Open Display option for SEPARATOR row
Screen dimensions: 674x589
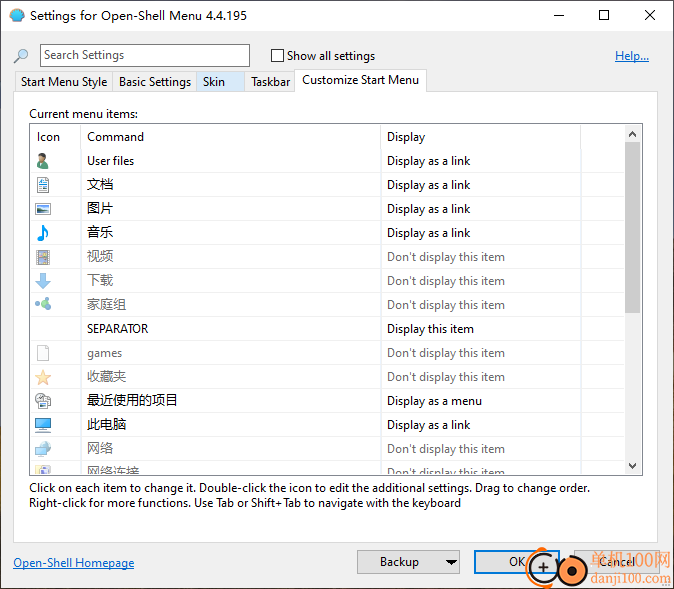point(430,329)
